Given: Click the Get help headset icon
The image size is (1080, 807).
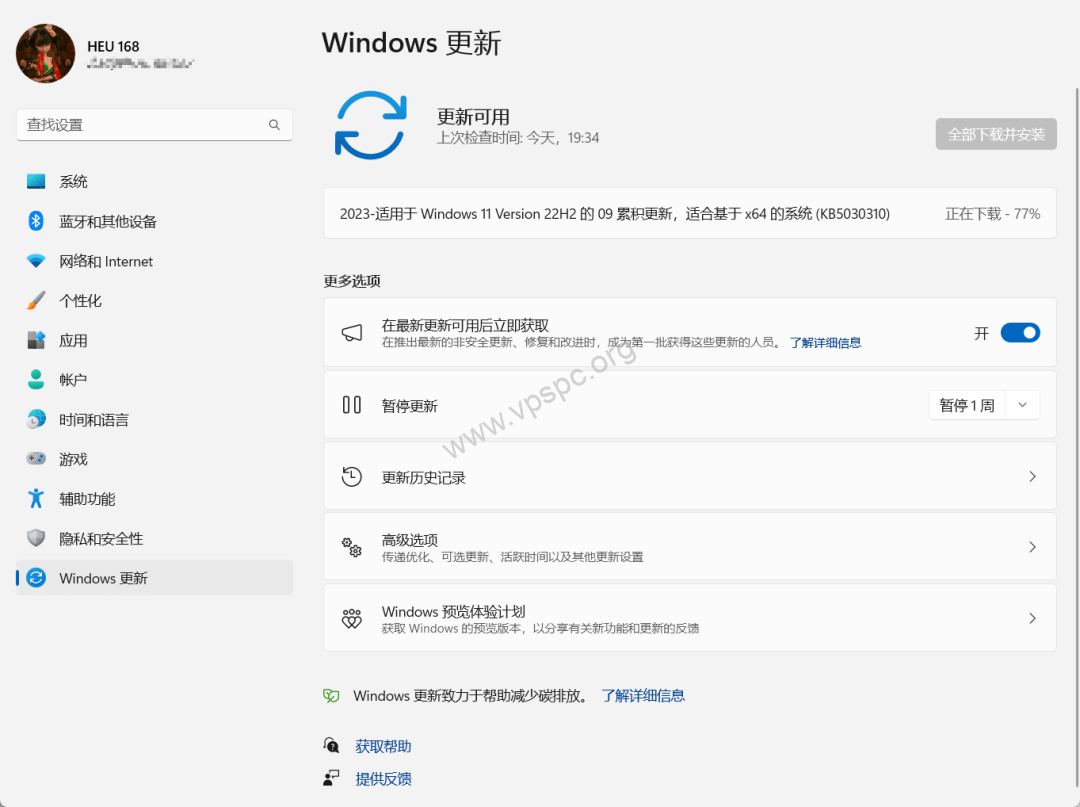Looking at the screenshot, I should 331,746.
